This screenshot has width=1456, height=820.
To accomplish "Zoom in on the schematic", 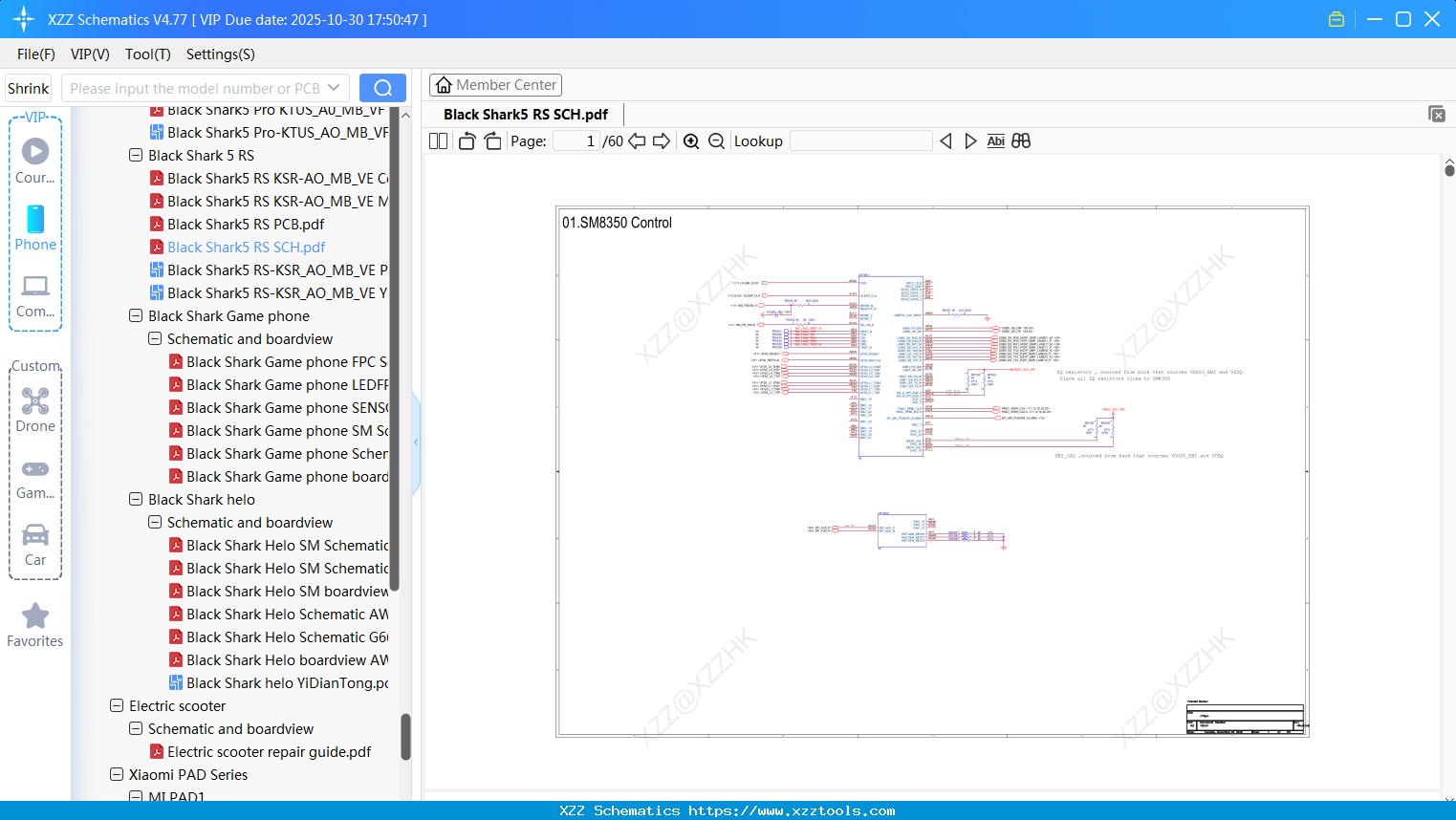I will tap(691, 141).
